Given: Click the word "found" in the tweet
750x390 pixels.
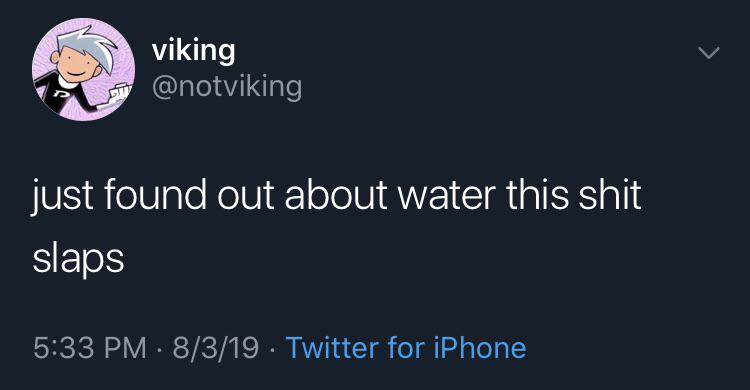Looking at the screenshot, I should (x=155, y=194).
